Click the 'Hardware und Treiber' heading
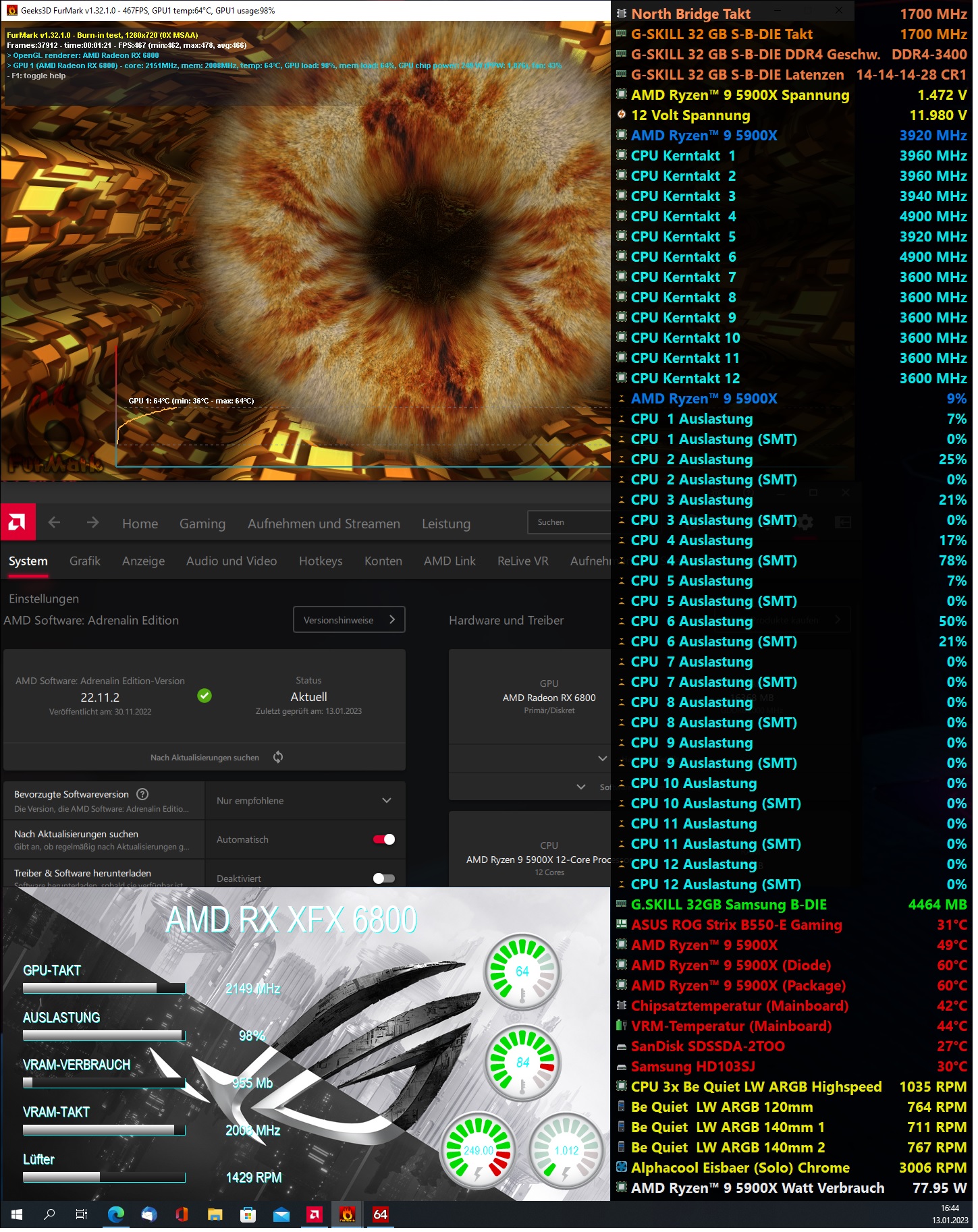The height and width of the screenshot is (1232, 978). [506, 621]
